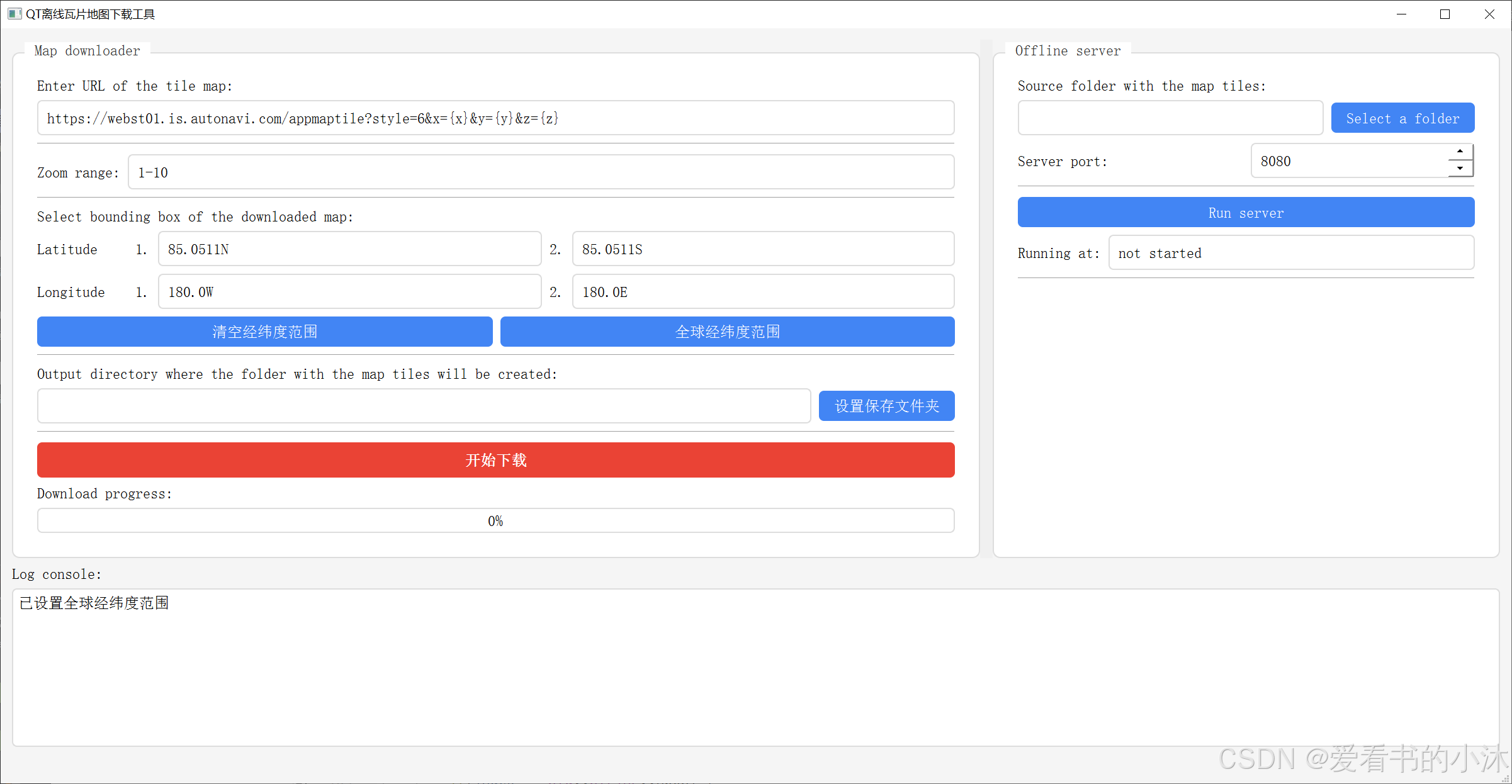Click the Running at status field

(x=1290, y=253)
